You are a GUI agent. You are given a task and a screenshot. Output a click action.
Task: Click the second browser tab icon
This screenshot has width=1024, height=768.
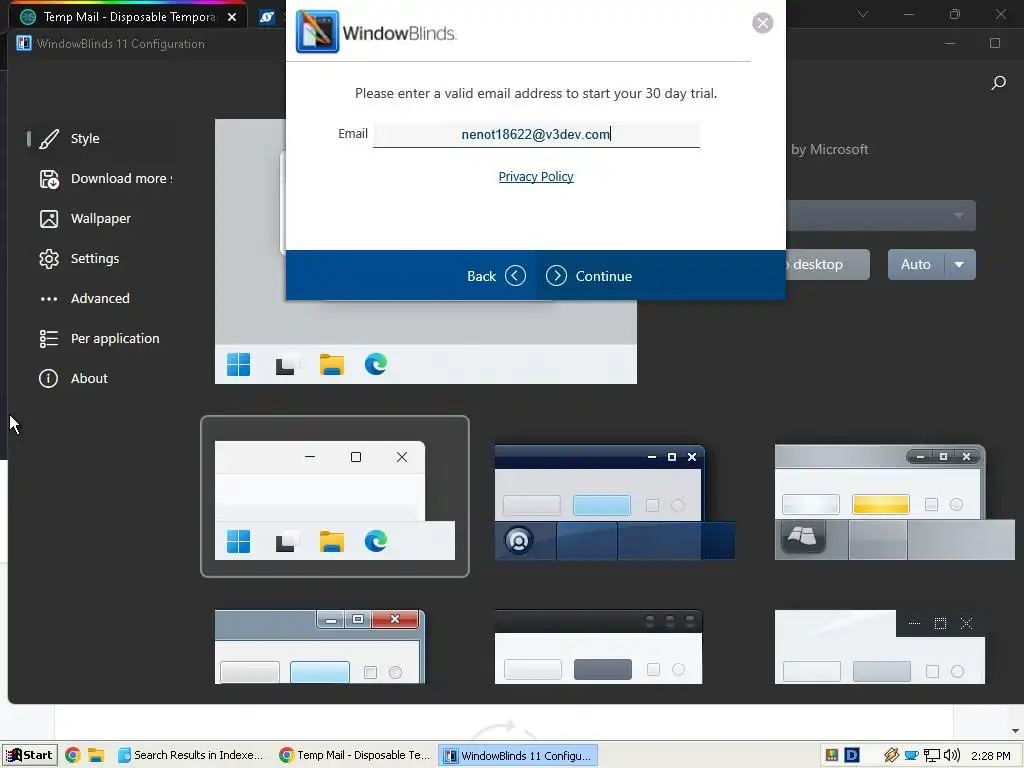[266, 17]
